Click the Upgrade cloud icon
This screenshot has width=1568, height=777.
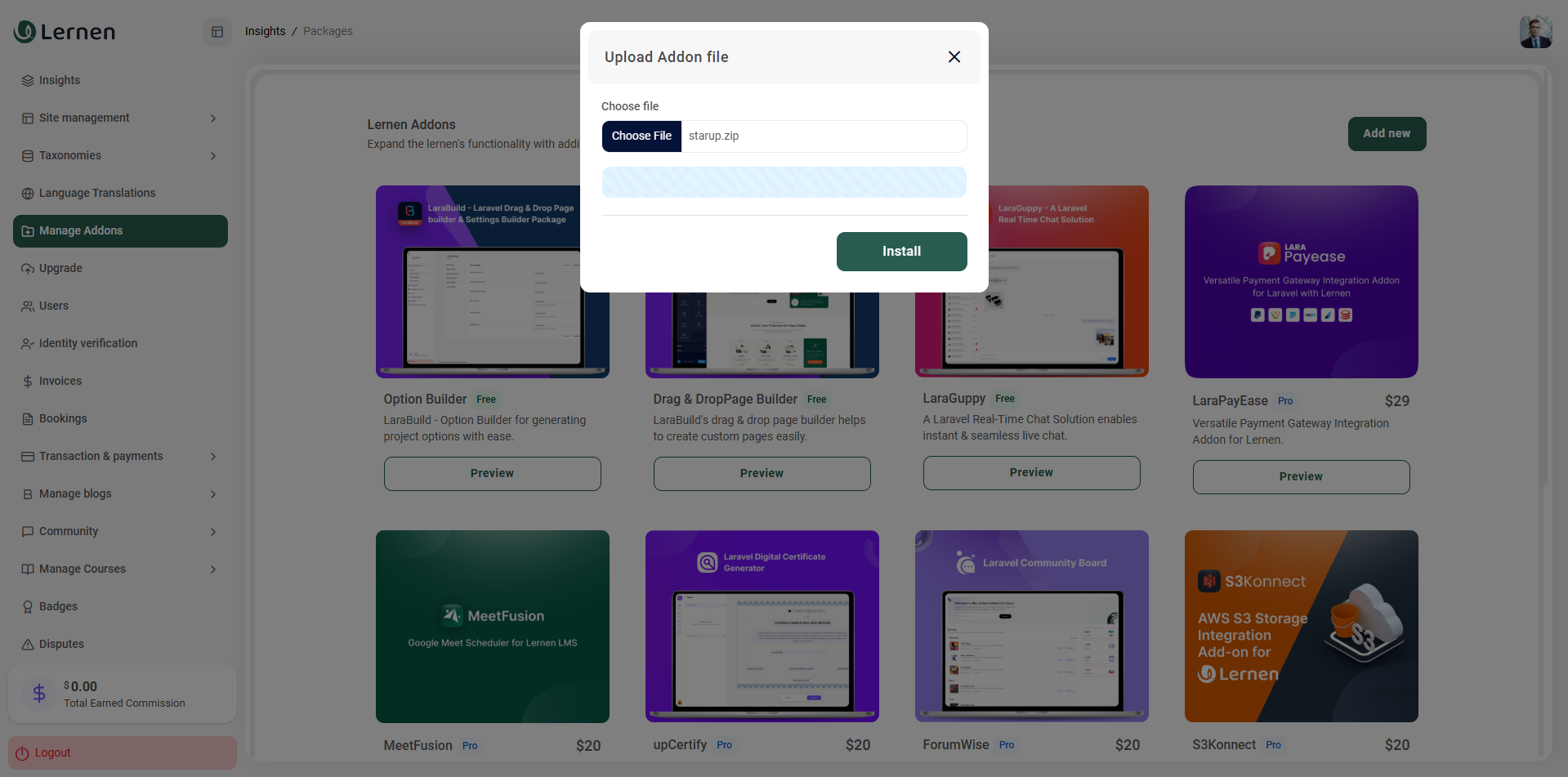click(x=28, y=269)
